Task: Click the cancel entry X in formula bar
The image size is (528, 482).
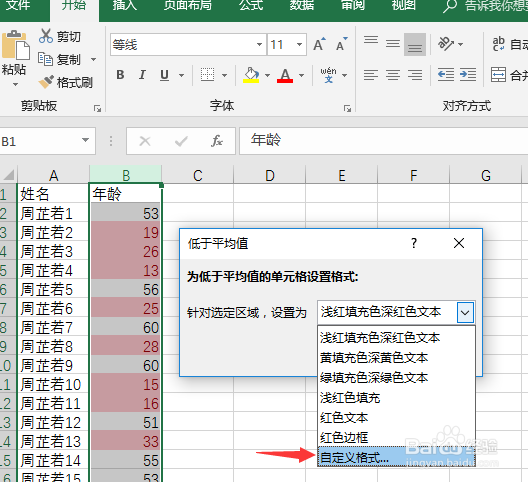Action: (145, 141)
